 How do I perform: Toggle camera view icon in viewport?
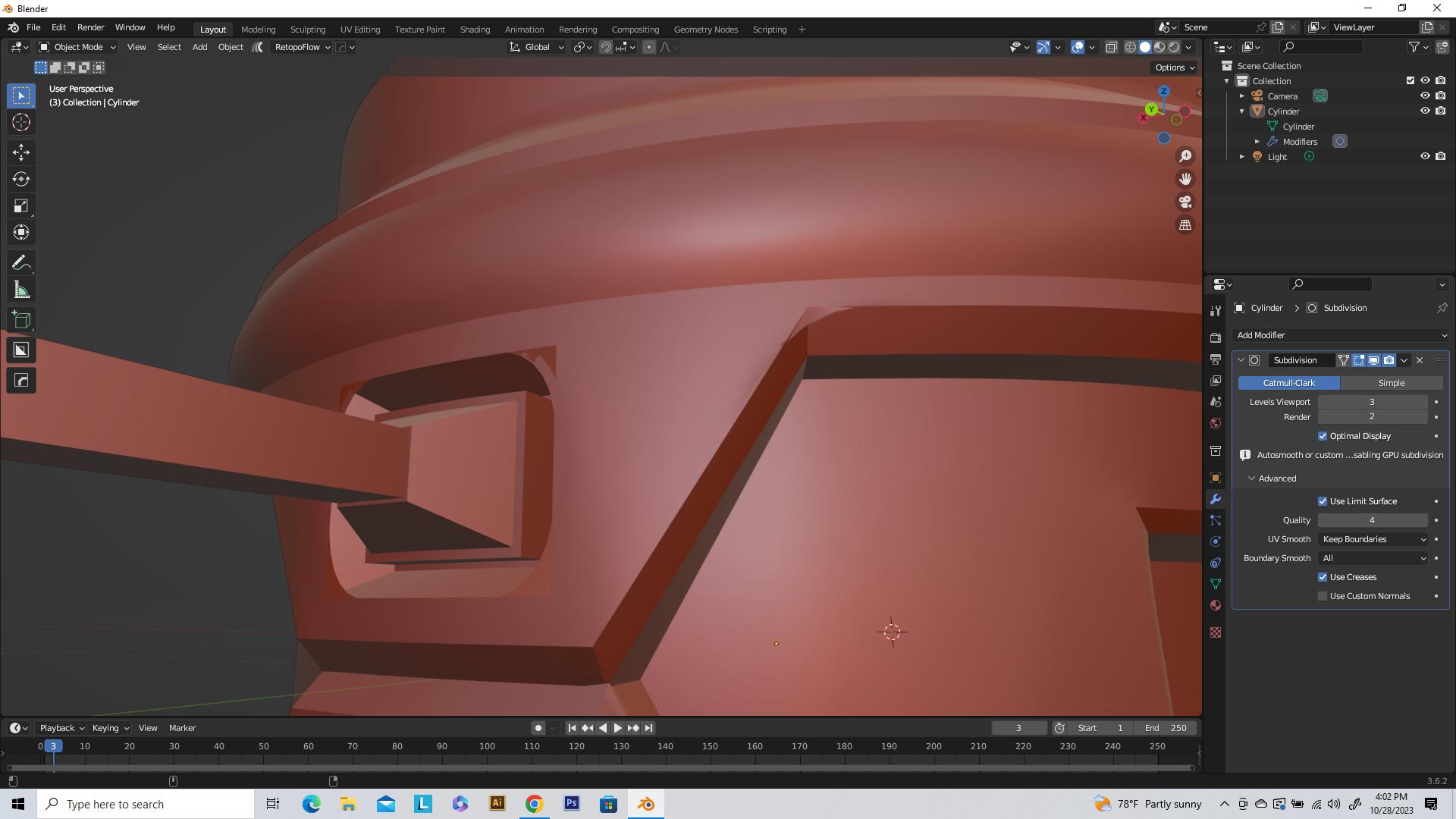pos(1185,202)
